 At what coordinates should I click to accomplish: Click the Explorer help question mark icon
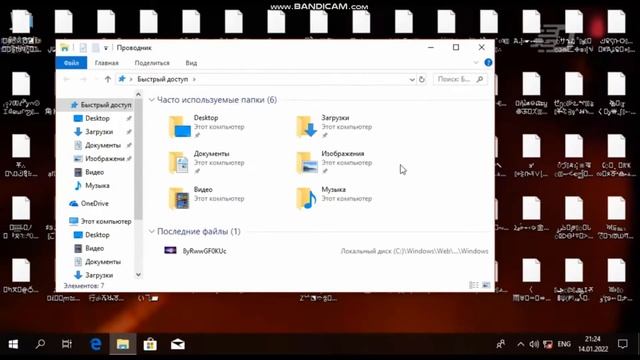(488, 62)
